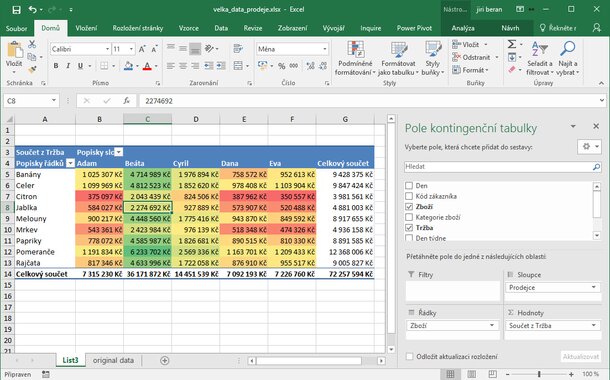Open the Popisky řádků filter dropdown

tap(70, 163)
